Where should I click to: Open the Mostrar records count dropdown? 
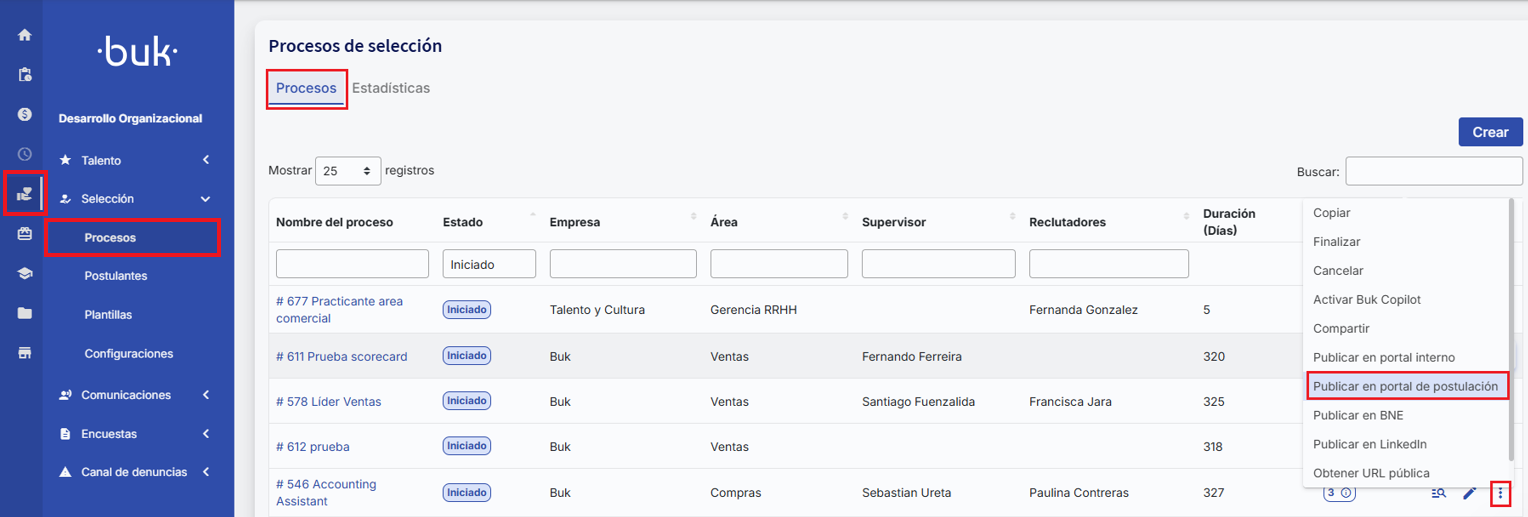point(348,171)
